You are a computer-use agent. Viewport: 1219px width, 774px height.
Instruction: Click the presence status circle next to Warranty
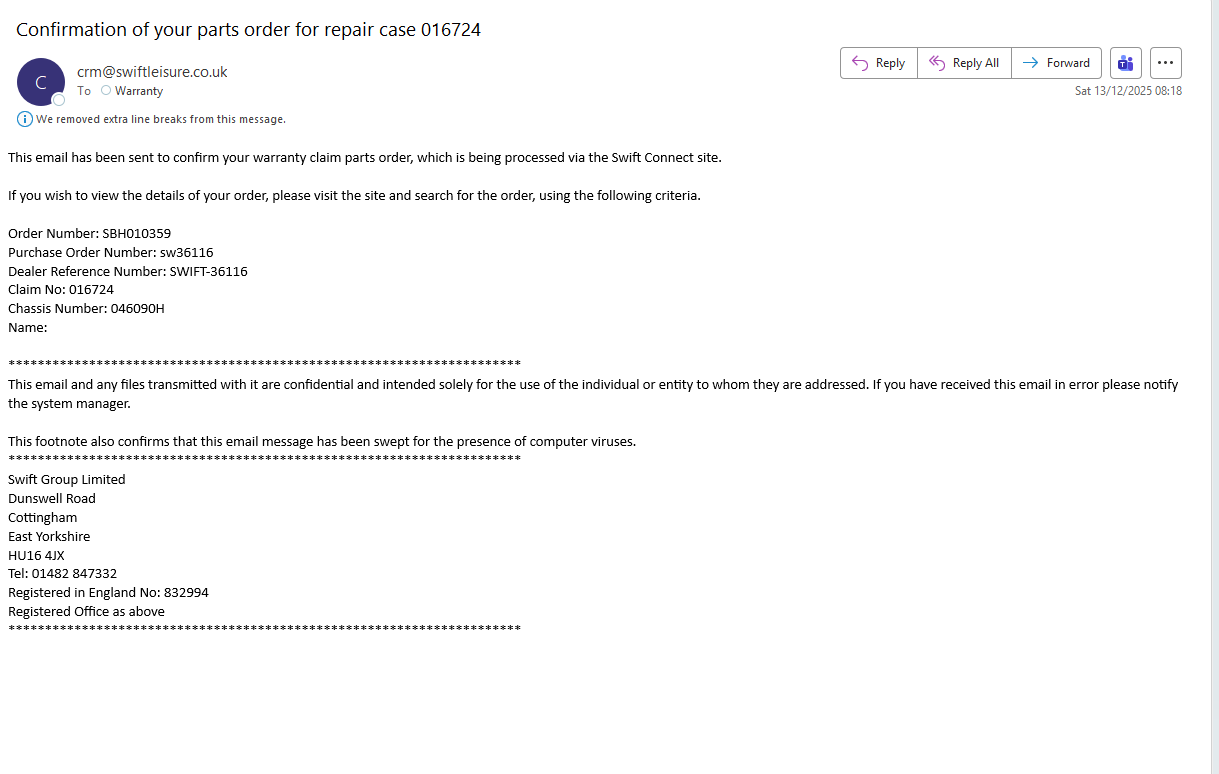coord(106,91)
